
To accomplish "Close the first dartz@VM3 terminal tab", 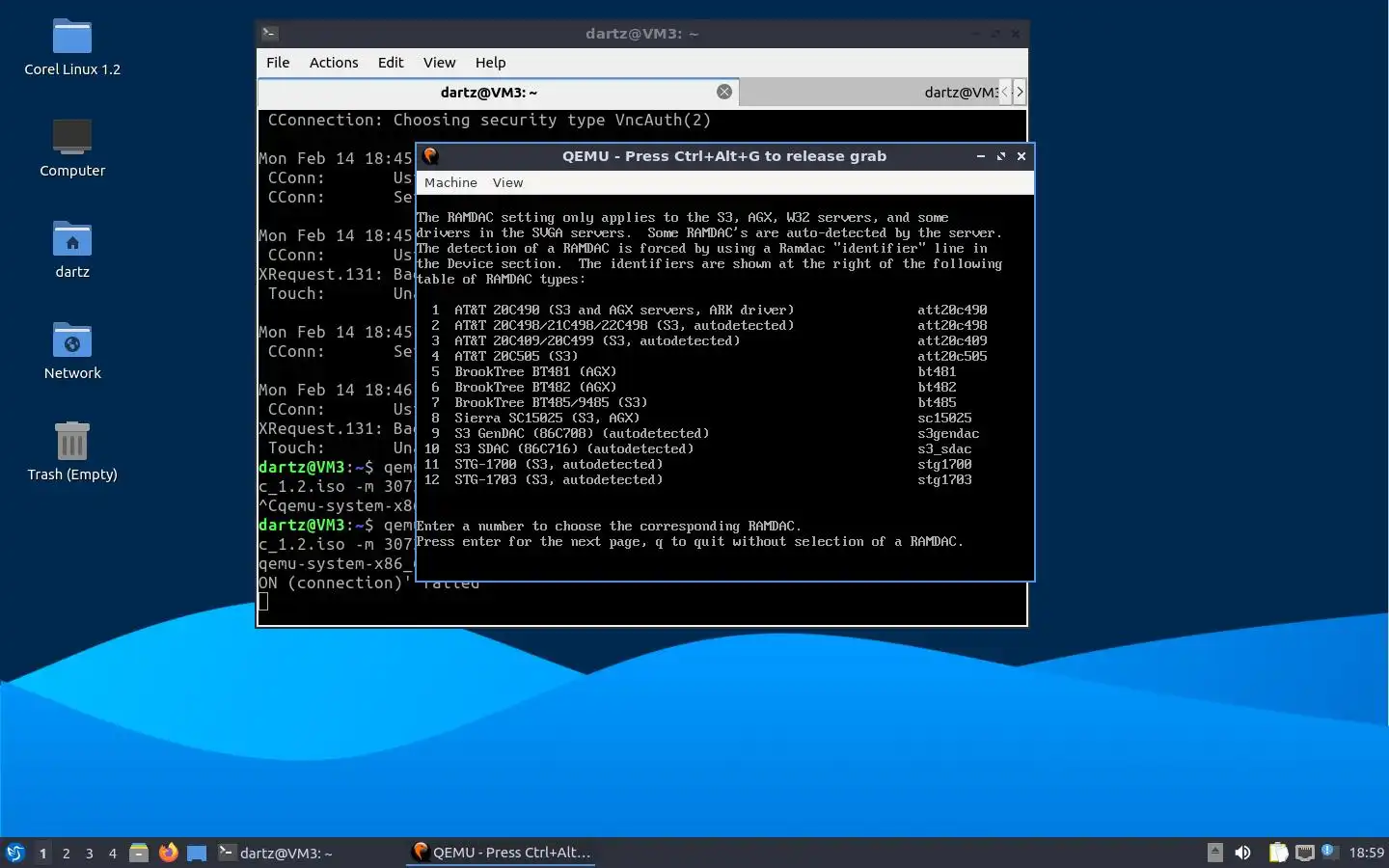I will coord(724,92).
